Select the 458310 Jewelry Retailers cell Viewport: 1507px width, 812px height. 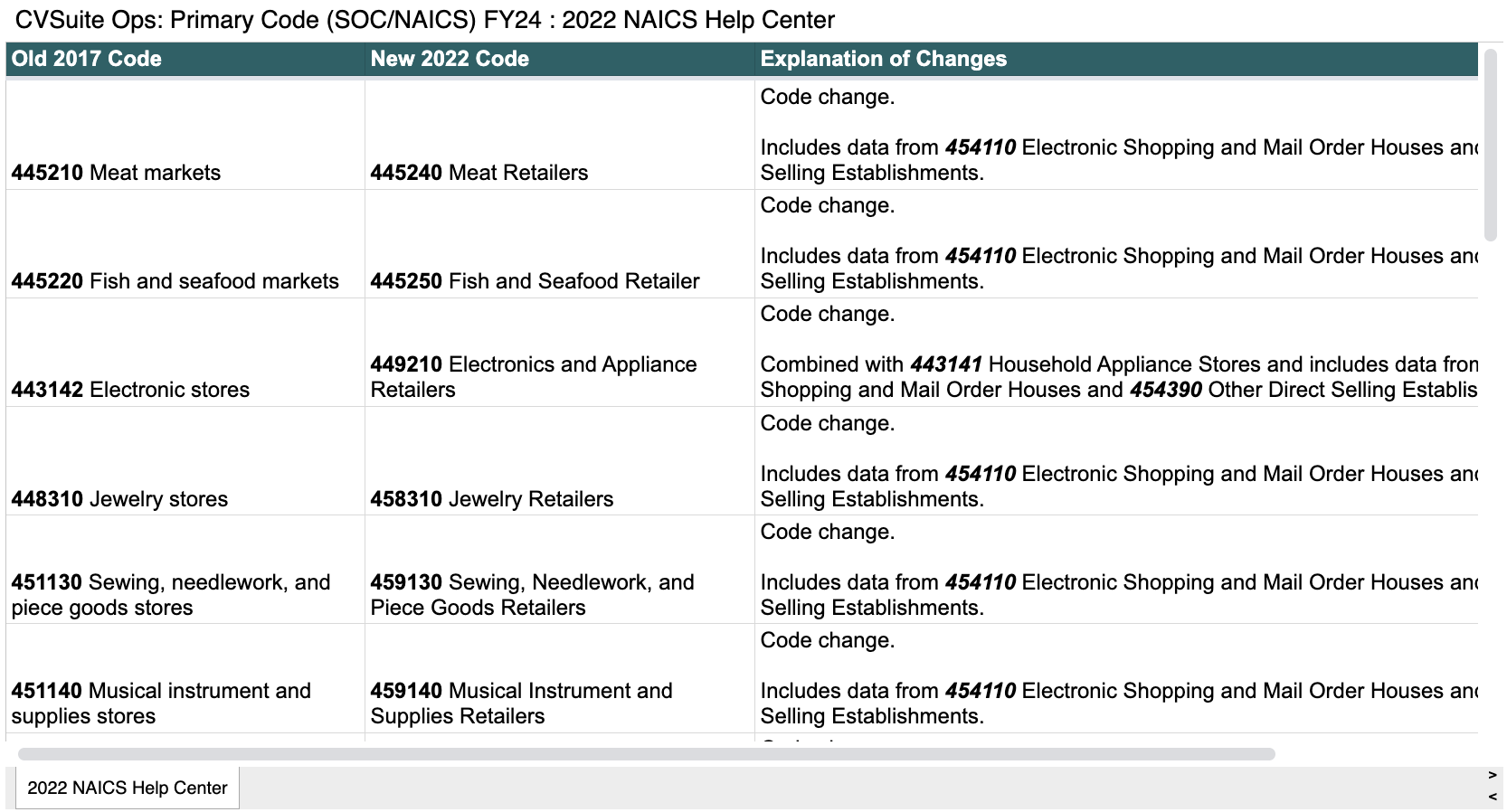point(491,499)
